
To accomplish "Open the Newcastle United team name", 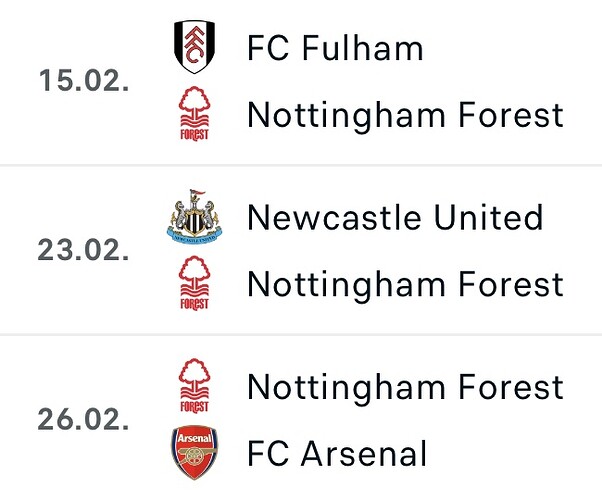I will (395, 217).
